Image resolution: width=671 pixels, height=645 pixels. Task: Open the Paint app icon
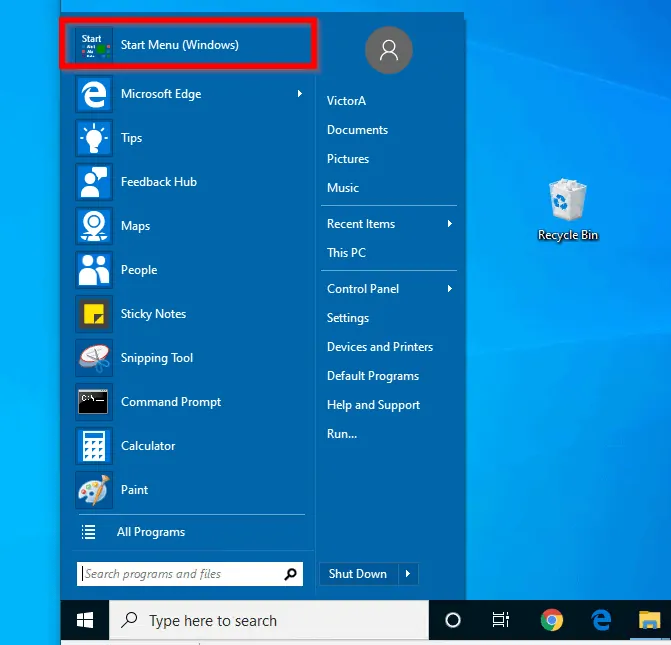pos(94,490)
